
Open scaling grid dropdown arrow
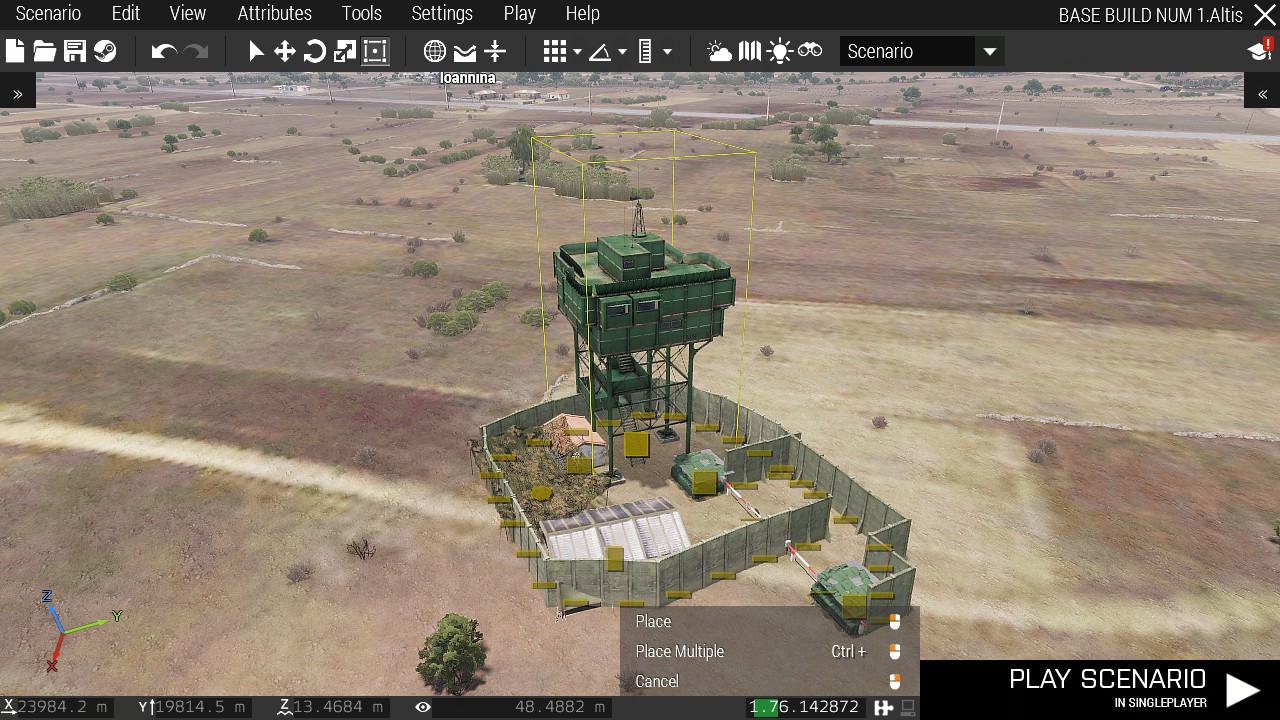coord(667,52)
